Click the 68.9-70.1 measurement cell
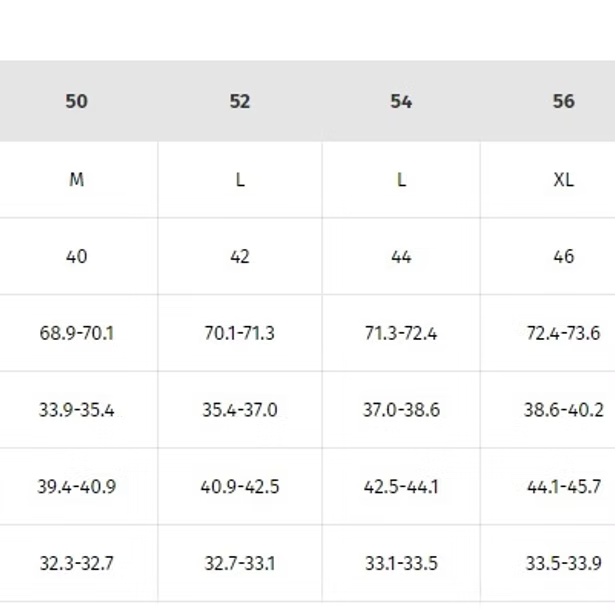Image resolution: width=615 pixels, height=614 pixels. click(76, 333)
